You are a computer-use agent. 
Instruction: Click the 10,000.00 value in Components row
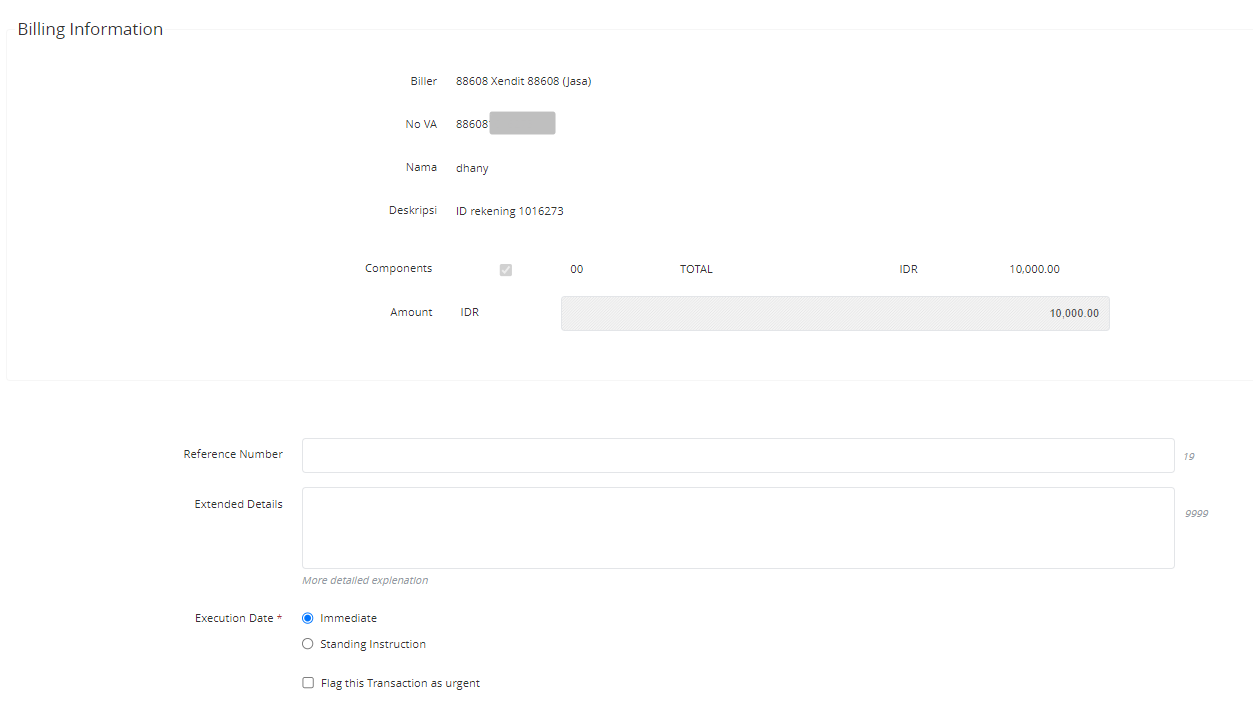click(1034, 269)
